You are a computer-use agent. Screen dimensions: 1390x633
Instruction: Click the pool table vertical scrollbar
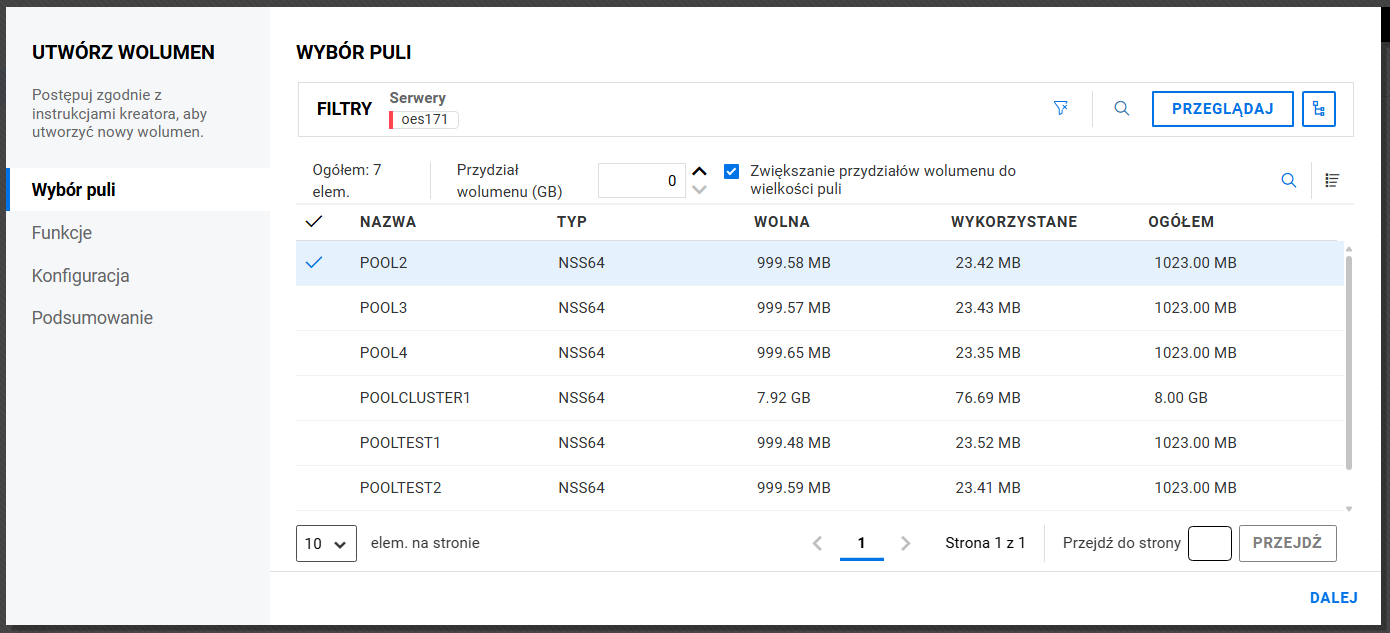pyautogui.click(x=1348, y=360)
